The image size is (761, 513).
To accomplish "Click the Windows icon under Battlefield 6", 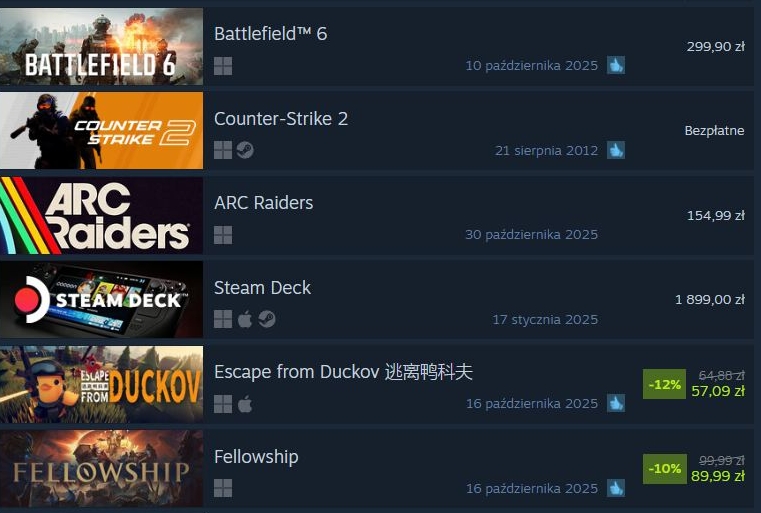I will pos(223,66).
